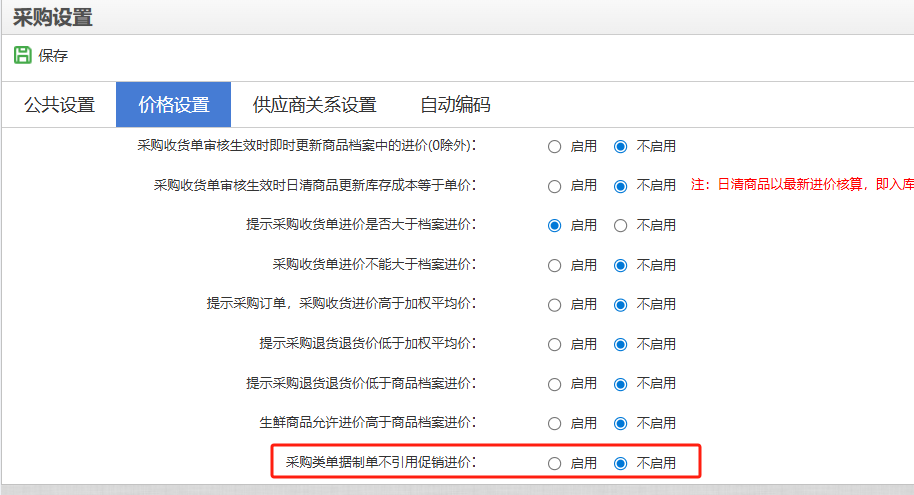Go to the 自动编码 tab
The height and width of the screenshot is (495, 914).
coord(455,105)
